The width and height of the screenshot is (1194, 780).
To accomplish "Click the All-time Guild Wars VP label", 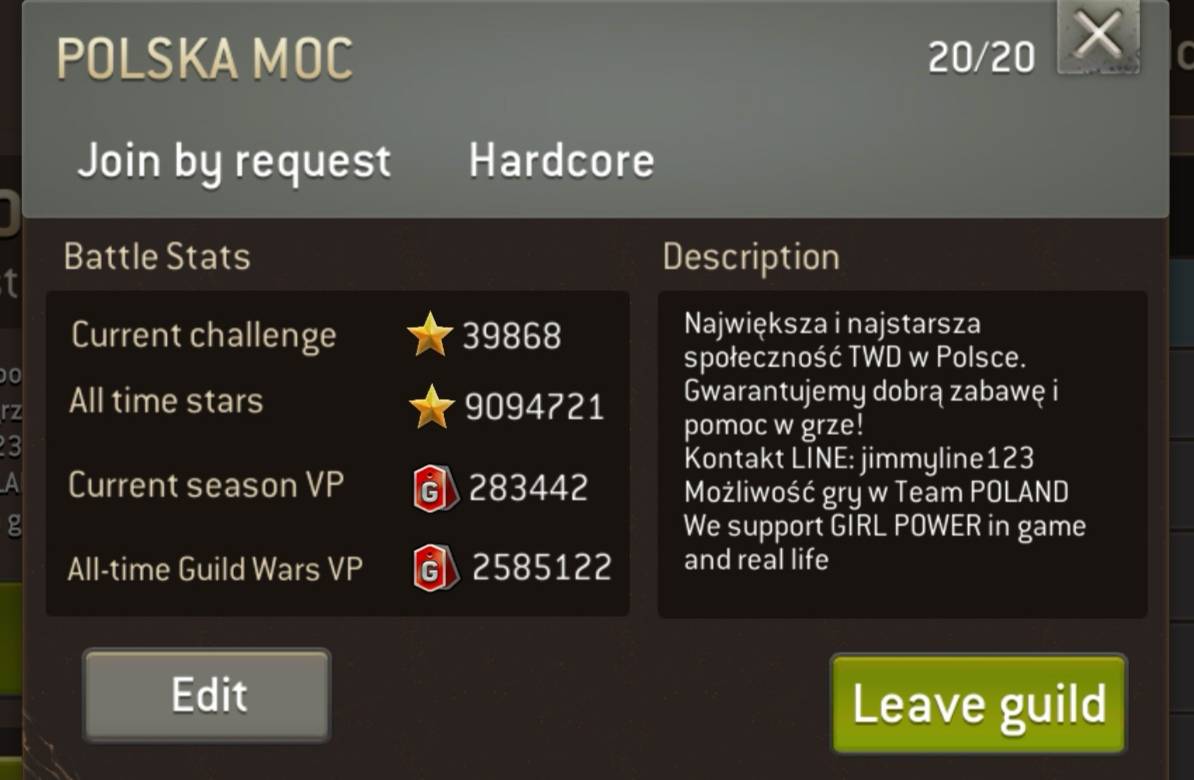I will click(x=215, y=569).
